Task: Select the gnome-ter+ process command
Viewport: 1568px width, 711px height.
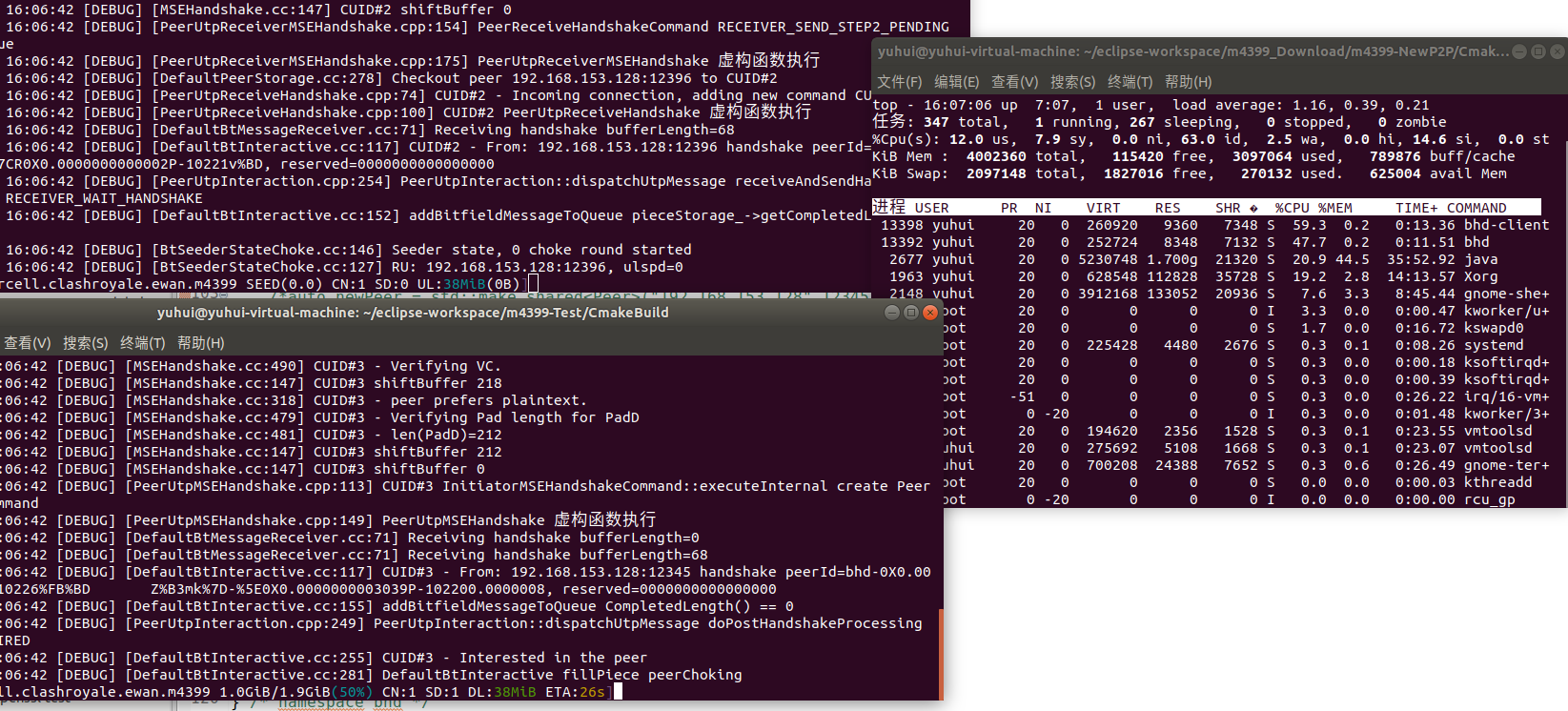Action: 1506,465
